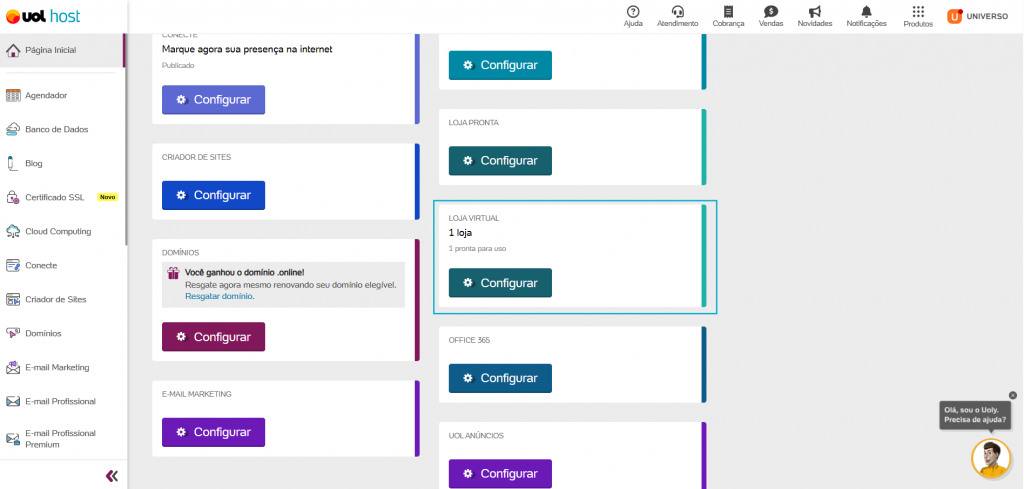The height and width of the screenshot is (489, 1024).
Task: Click the Novo badge beside Certificado SSL
Action: point(107,197)
